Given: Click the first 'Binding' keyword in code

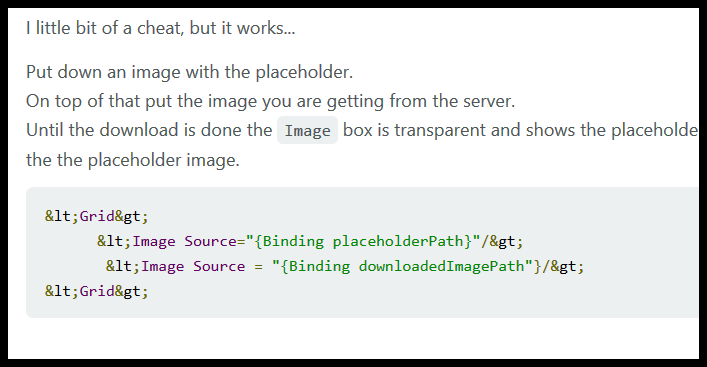Looking at the screenshot, I should (293, 241).
